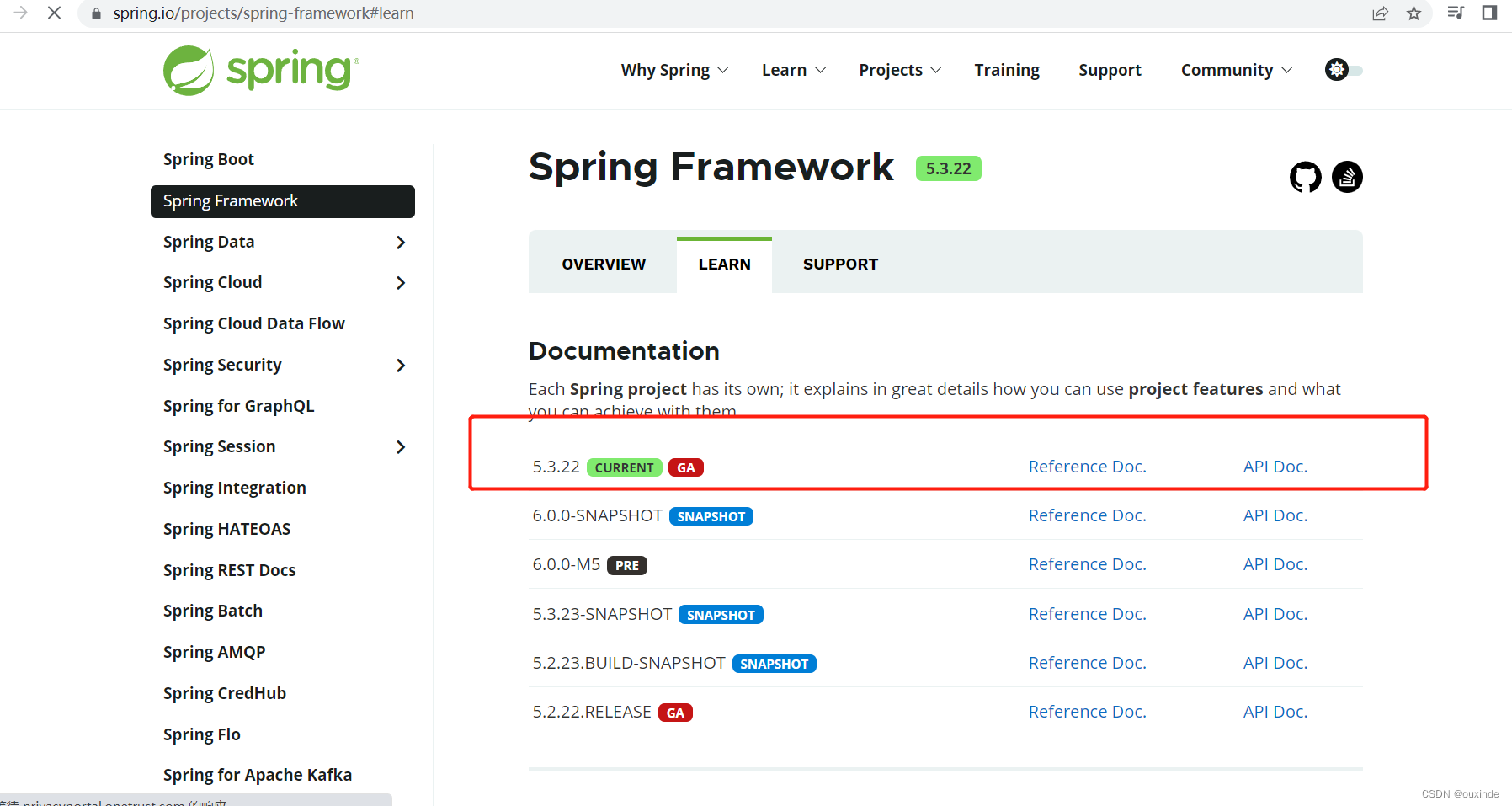1512x806 pixels.
Task: Click the Documentation heading
Action: point(624,350)
